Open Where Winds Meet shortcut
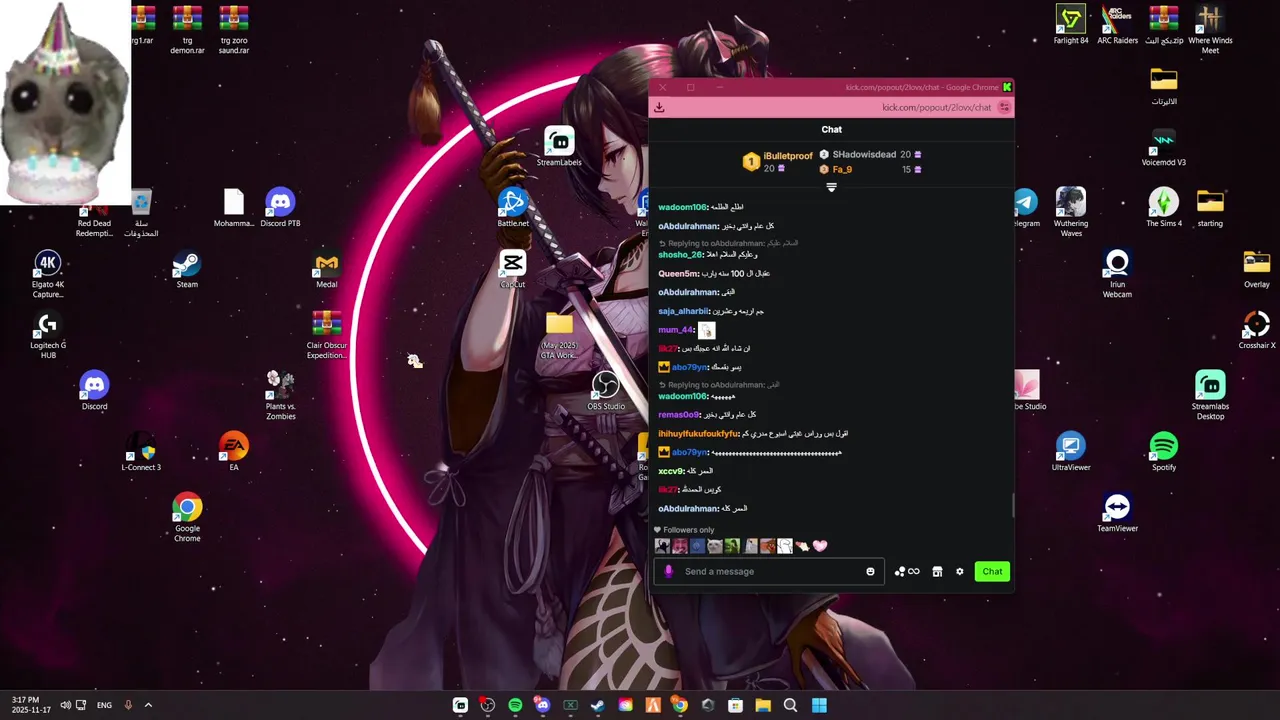 1210,31
